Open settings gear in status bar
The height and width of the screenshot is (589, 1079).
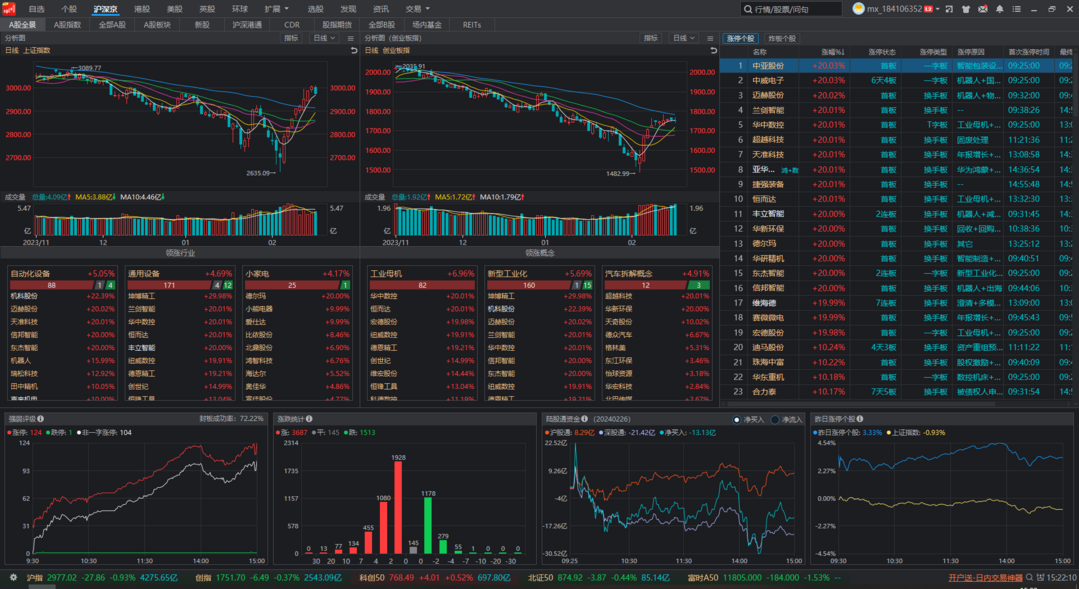click(13, 577)
